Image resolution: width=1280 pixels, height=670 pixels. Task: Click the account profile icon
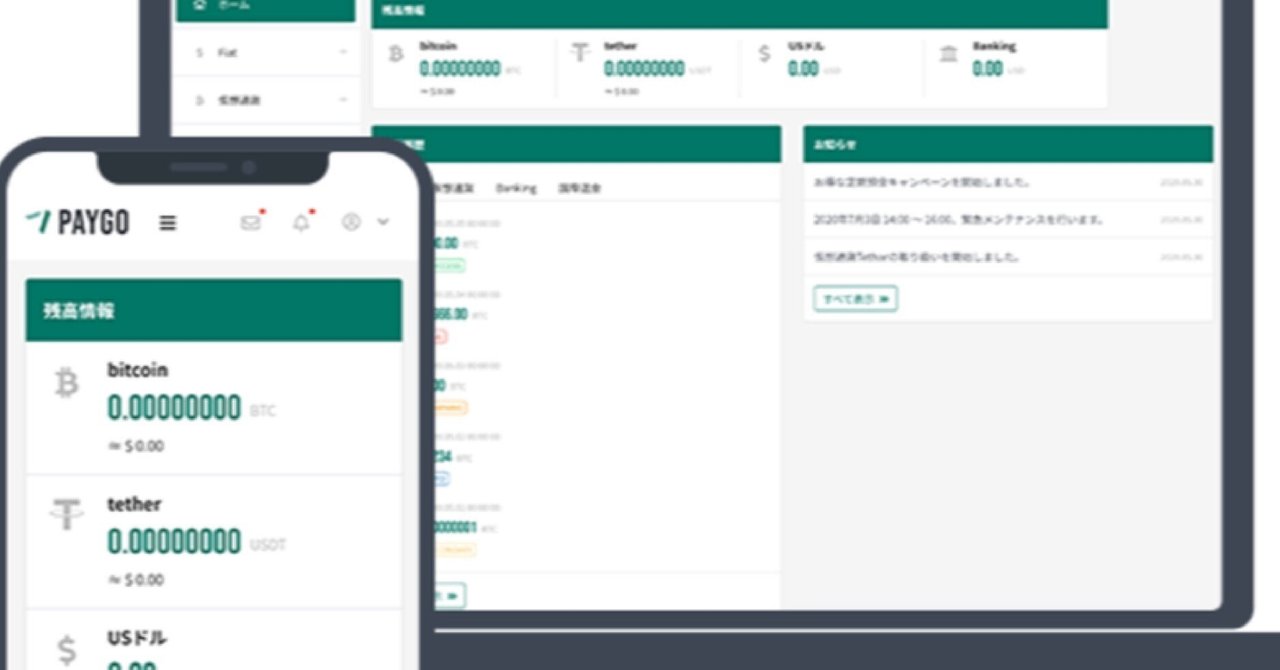352,224
